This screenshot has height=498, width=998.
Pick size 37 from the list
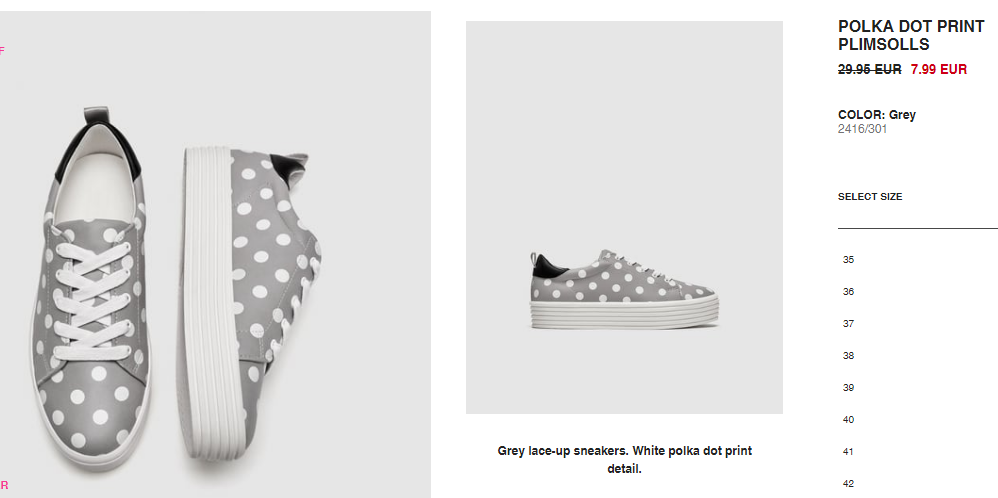click(x=848, y=324)
